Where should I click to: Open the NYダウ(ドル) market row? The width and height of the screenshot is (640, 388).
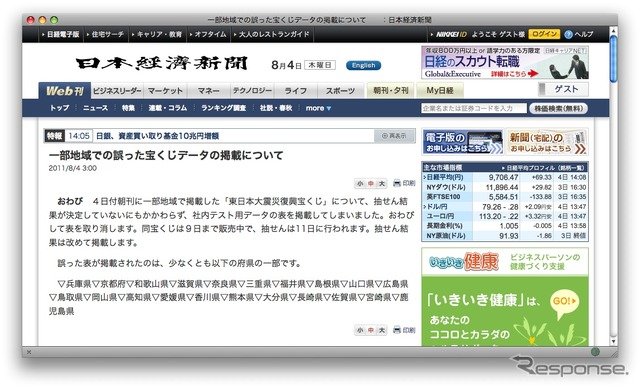pyautogui.click(x=505, y=187)
